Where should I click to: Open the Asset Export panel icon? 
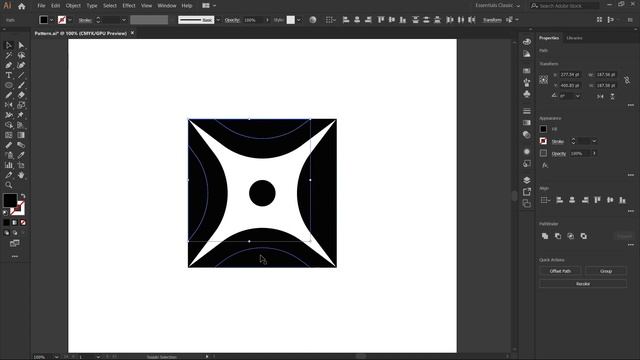point(527,191)
